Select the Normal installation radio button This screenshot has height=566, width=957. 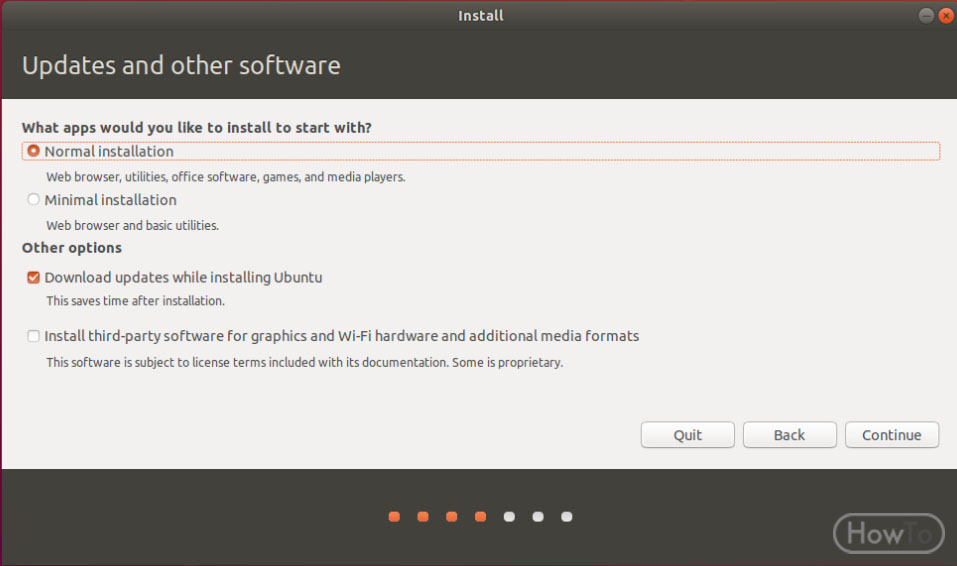[x=33, y=151]
